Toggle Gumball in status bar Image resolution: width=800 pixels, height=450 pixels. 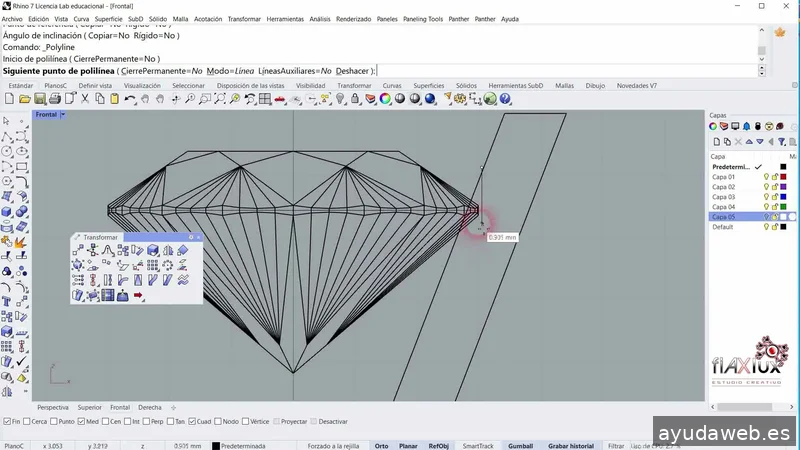click(x=520, y=446)
